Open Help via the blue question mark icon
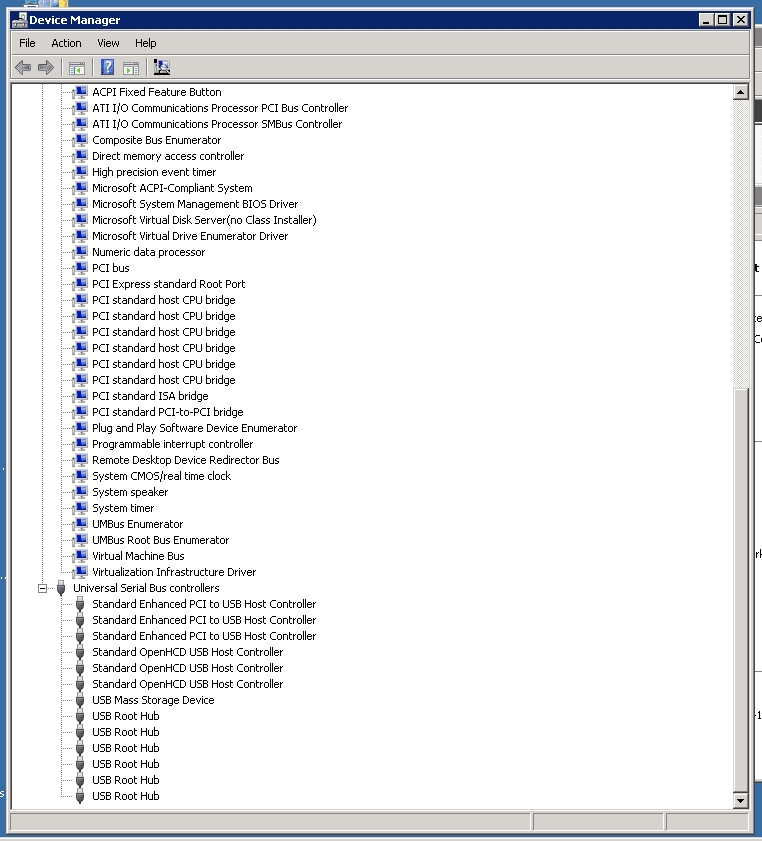762x841 pixels. (107, 67)
